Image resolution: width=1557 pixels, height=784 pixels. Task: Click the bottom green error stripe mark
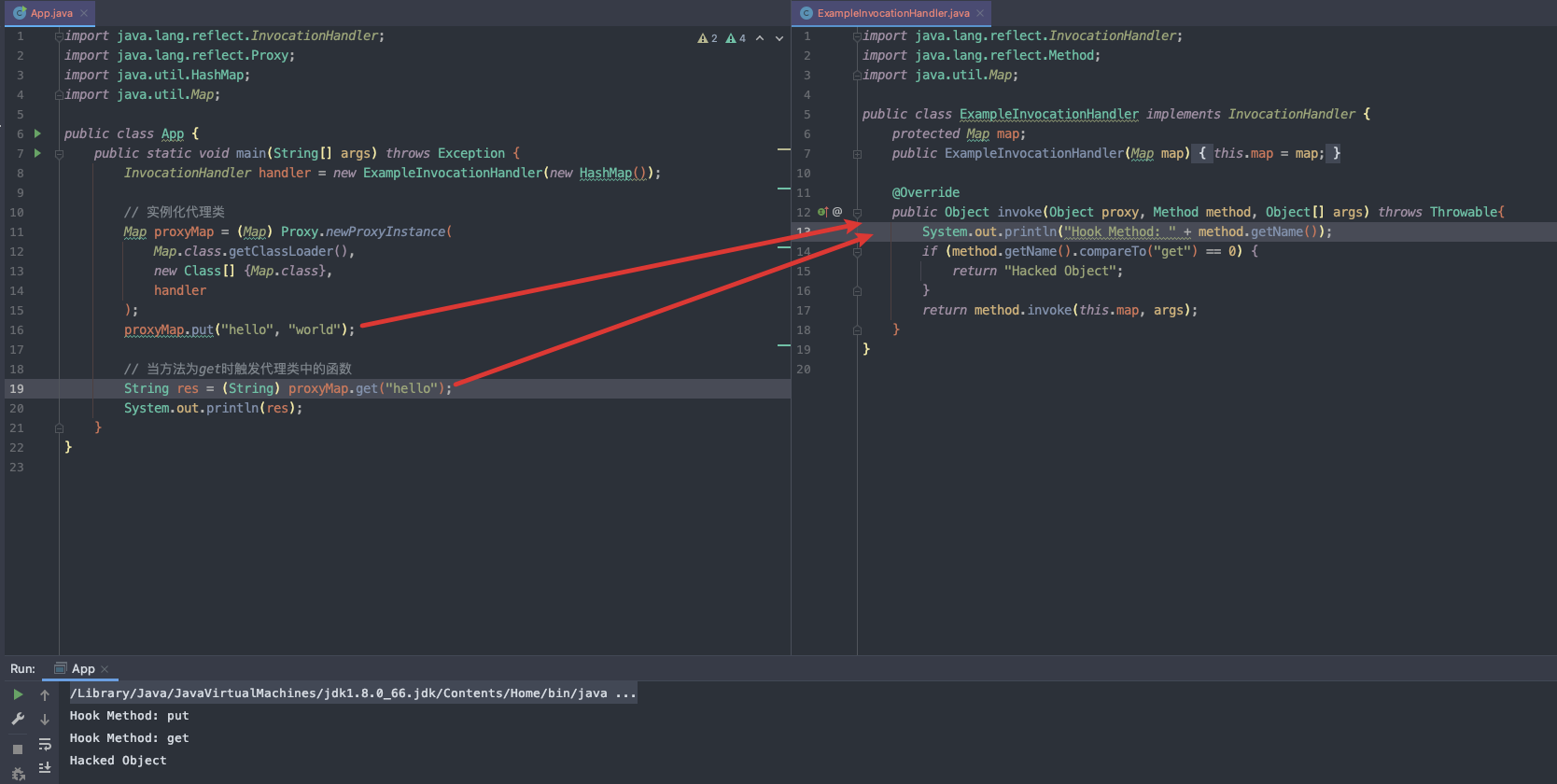(x=784, y=345)
